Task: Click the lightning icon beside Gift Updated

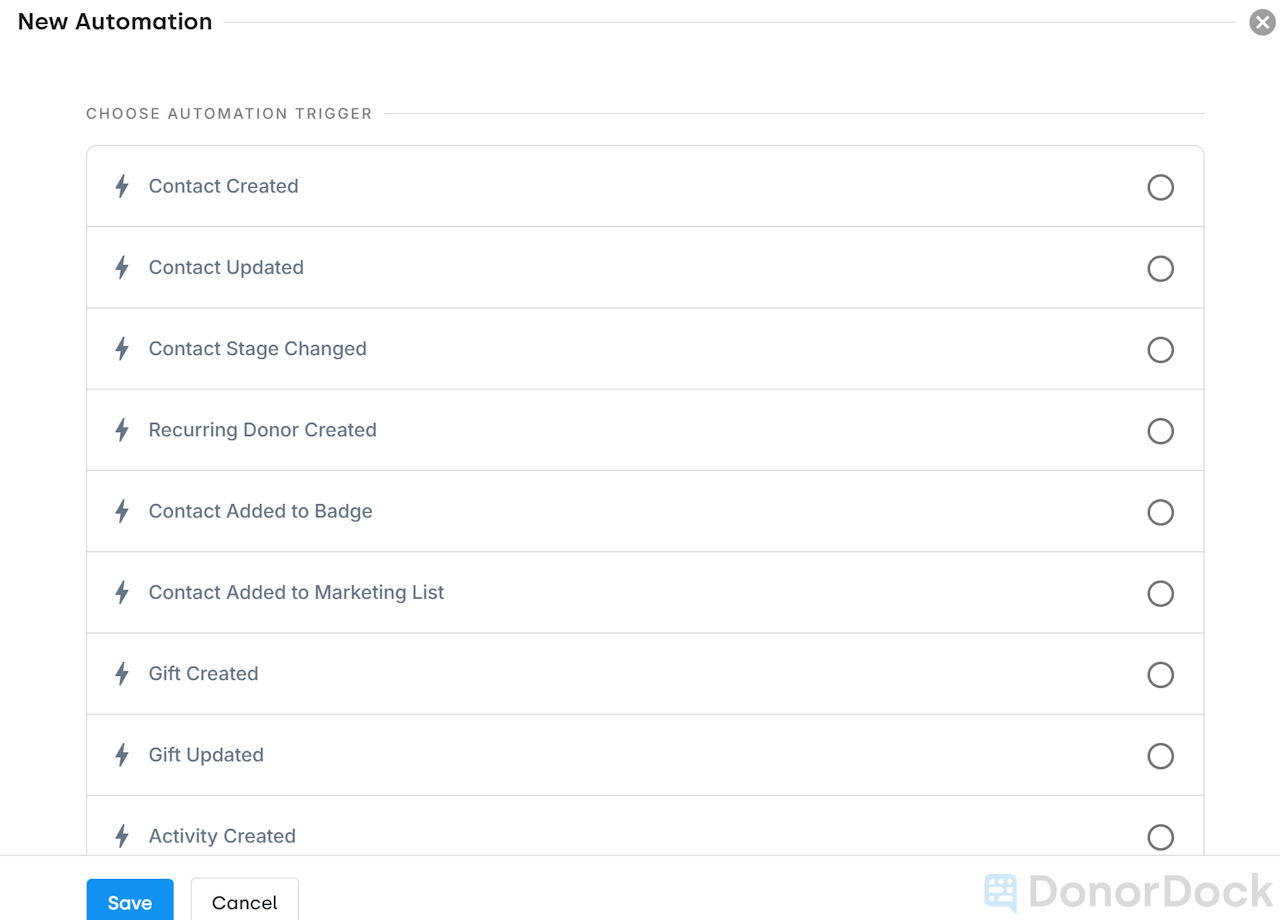Action: (x=121, y=755)
